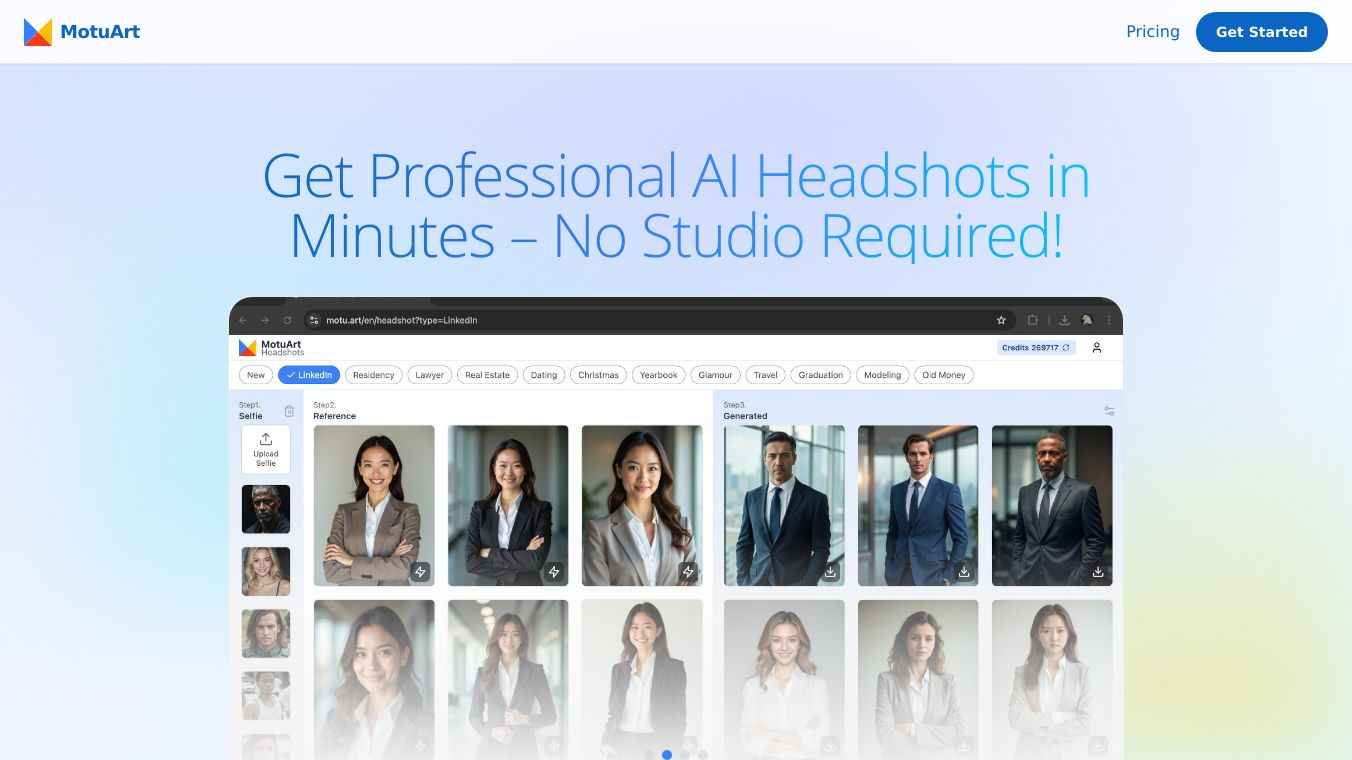Select the blonde woman selfie thumbnail
Image resolution: width=1352 pixels, height=760 pixels.
[266, 571]
